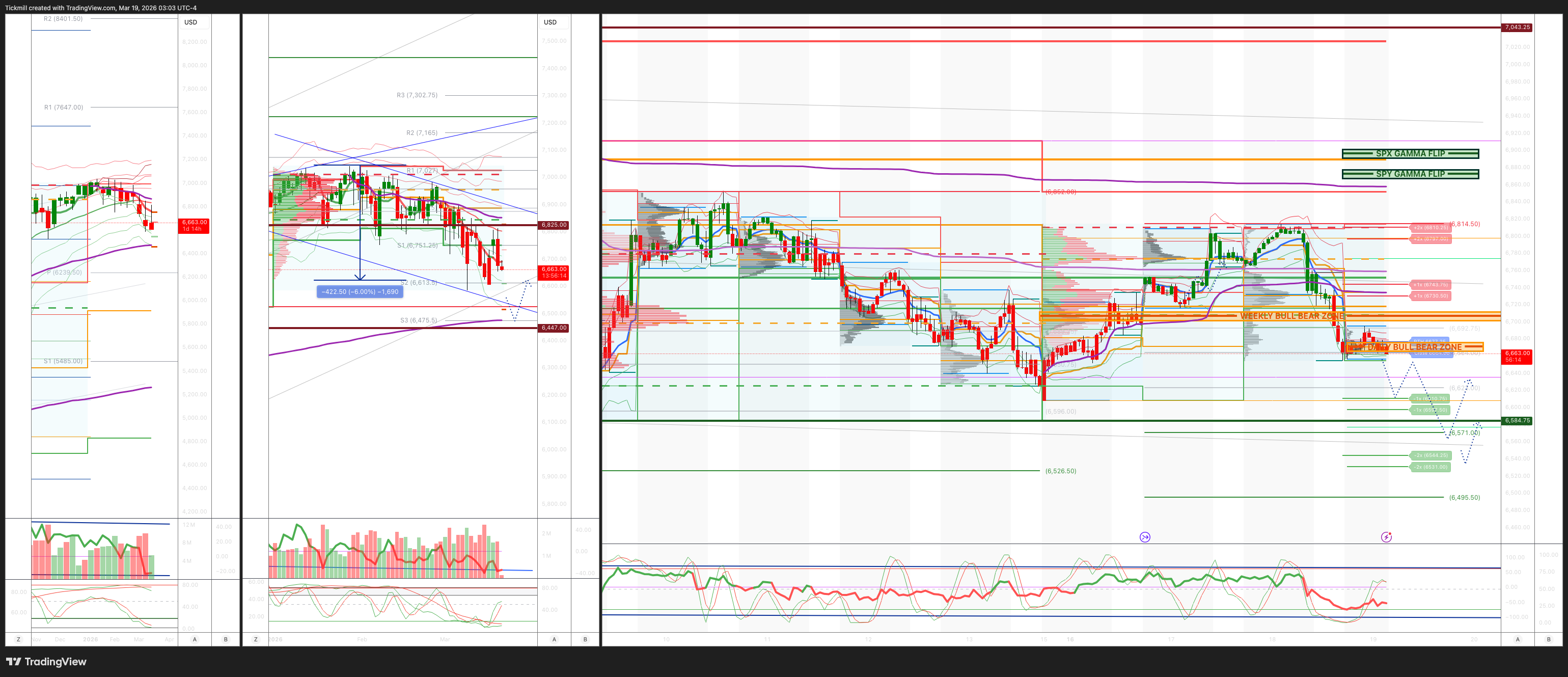Image resolution: width=1568 pixels, height=677 pixels.
Task: Open USD currency selector on middle chart
Action: pos(551,22)
